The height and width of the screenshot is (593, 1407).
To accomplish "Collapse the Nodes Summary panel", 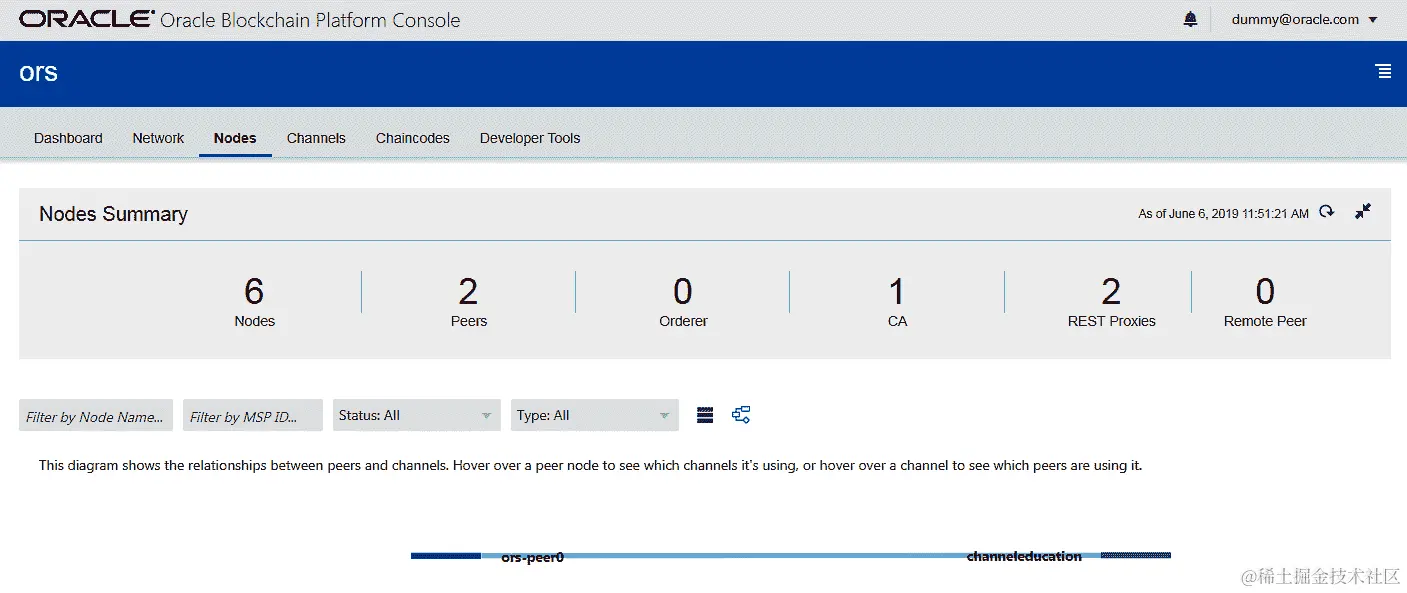I will (1362, 212).
